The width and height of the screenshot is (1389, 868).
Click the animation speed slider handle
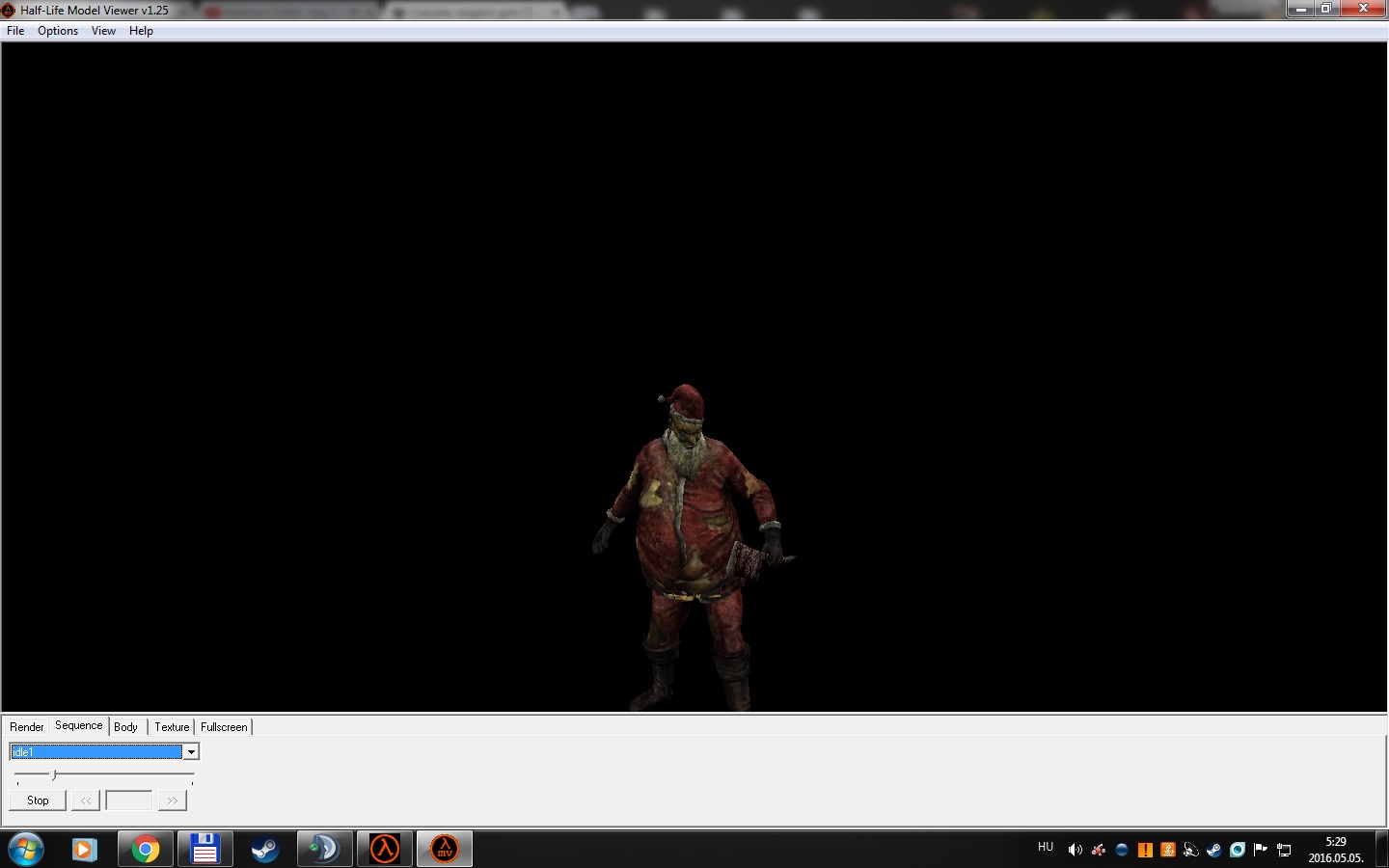(x=54, y=774)
